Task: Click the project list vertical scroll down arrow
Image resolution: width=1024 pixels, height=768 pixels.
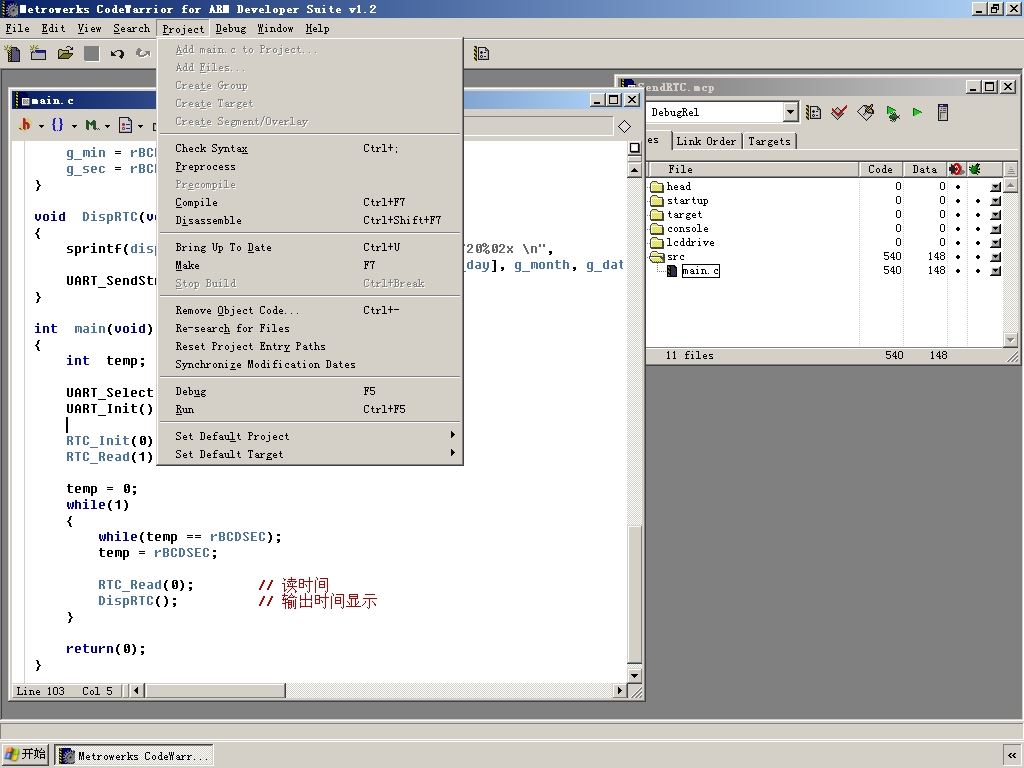Action: (x=1010, y=340)
